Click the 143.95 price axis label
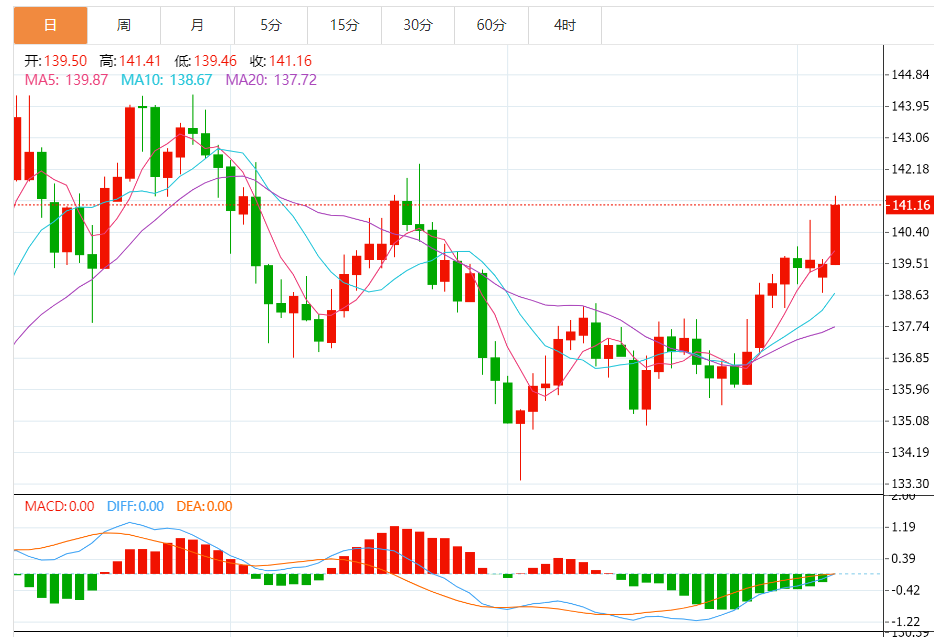This screenshot has width=934, height=637. coord(910,106)
